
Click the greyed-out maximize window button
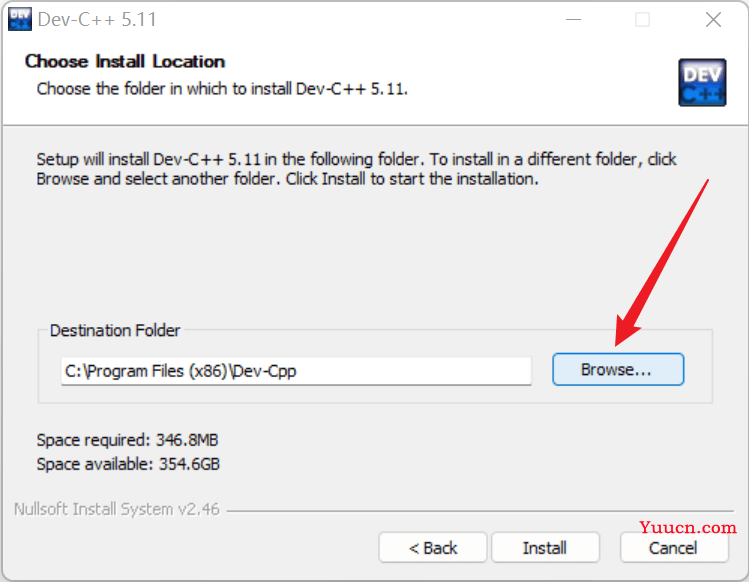[642, 20]
